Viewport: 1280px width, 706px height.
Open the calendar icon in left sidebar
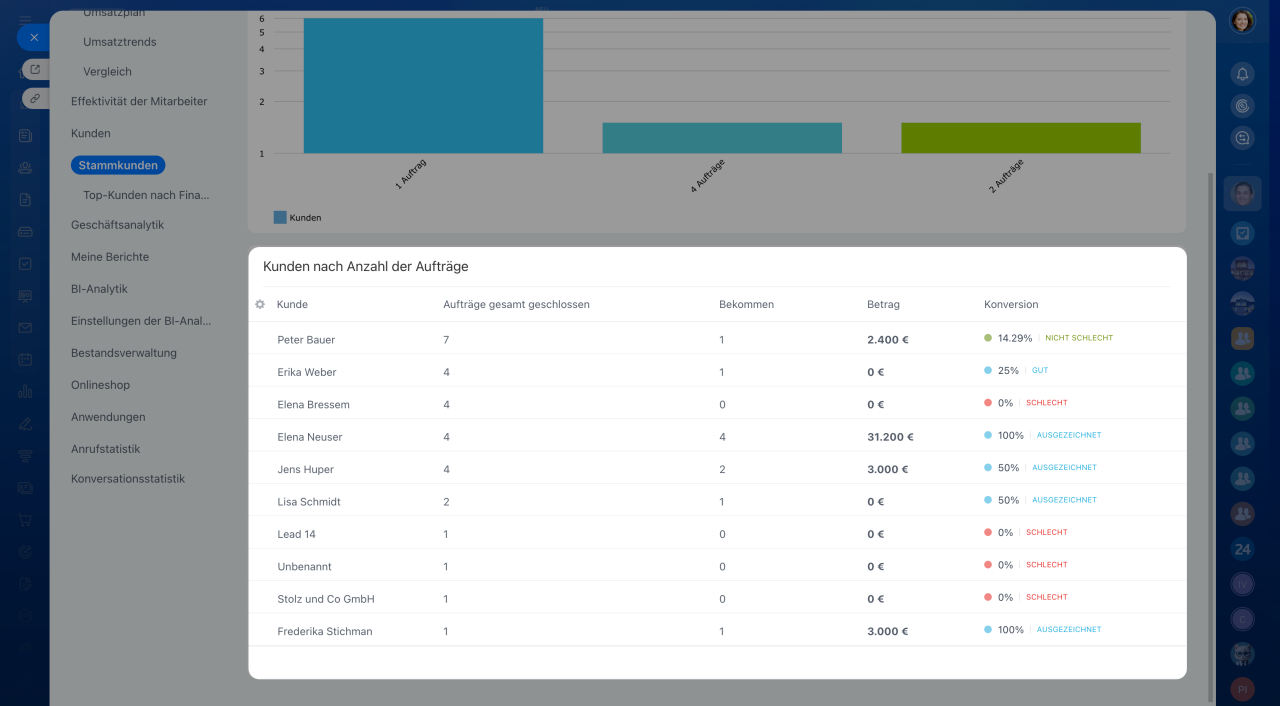(25, 359)
